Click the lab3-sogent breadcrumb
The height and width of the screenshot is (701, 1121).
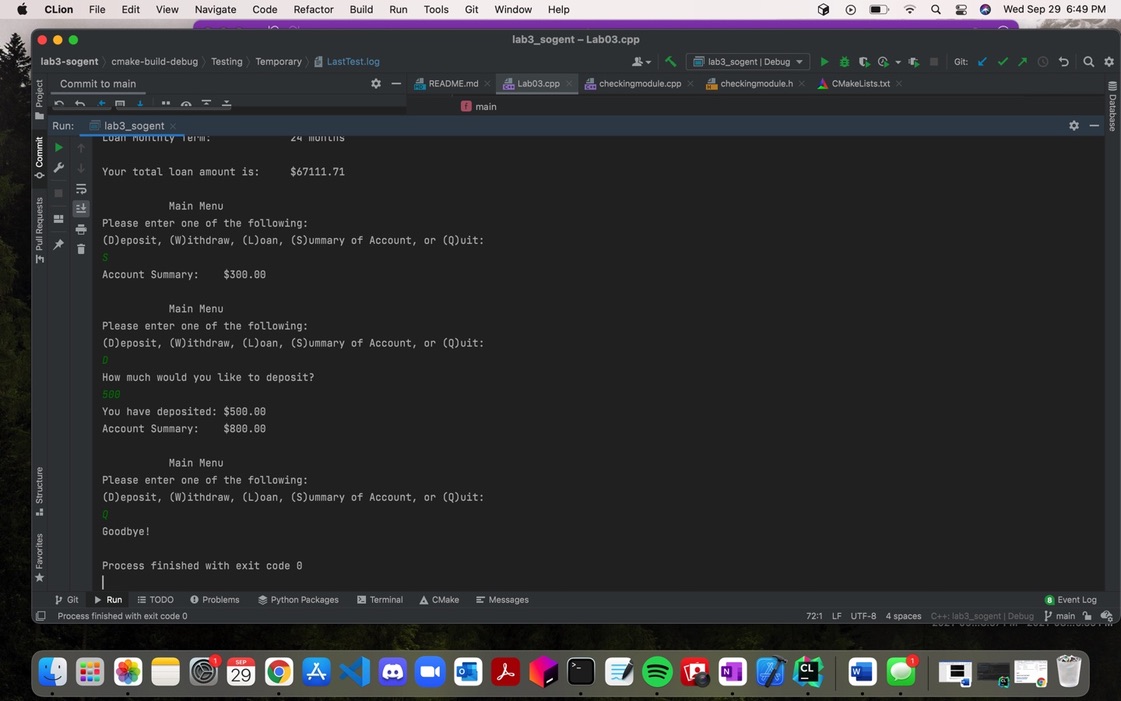pyautogui.click(x=69, y=61)
